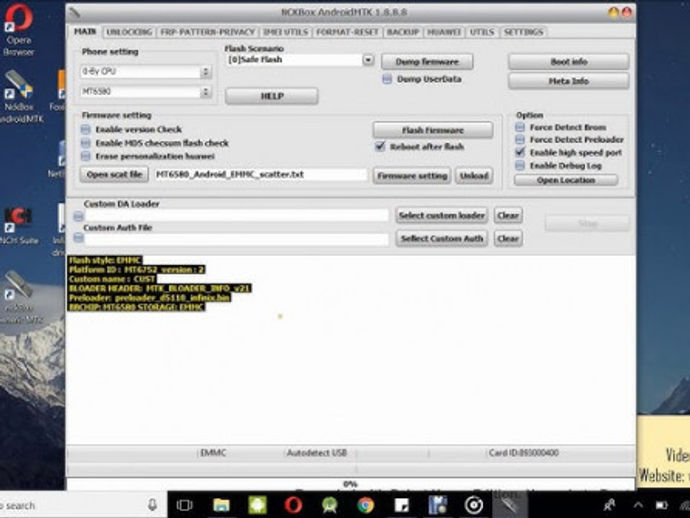This screenshot has width=690, height=518.
Task: Switch to the UTILS tab
Action: (482, 32)
